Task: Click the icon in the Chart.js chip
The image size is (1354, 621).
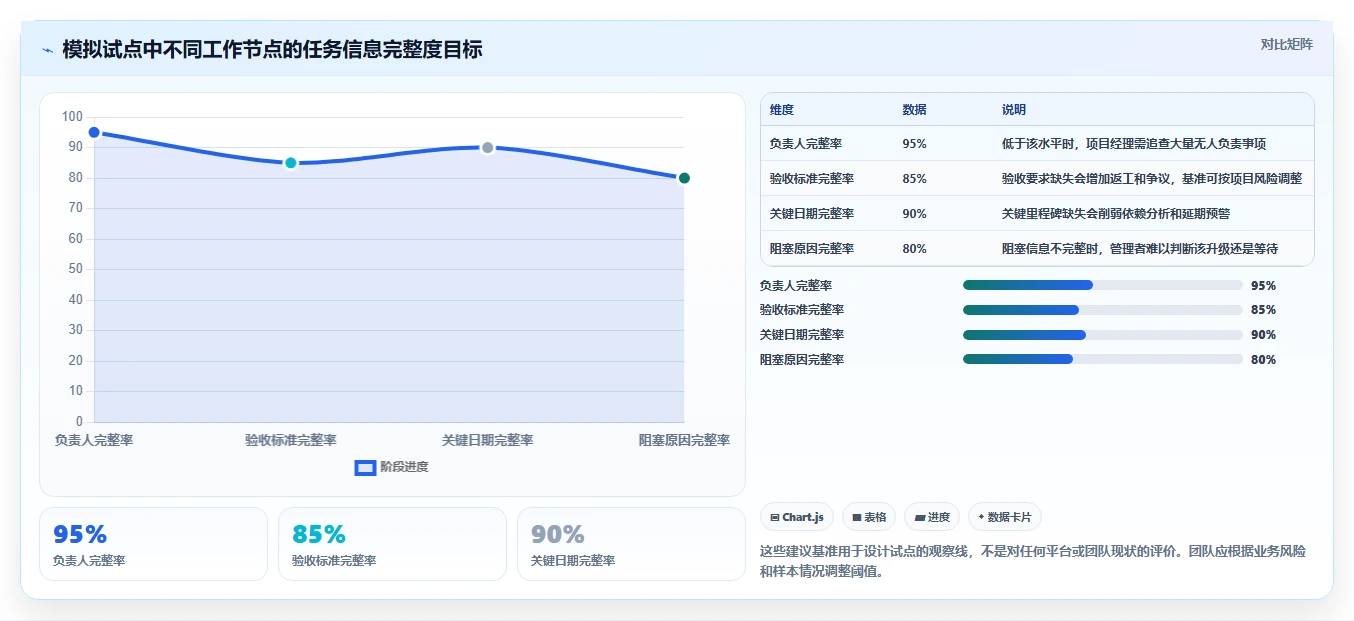Action: 775,518
